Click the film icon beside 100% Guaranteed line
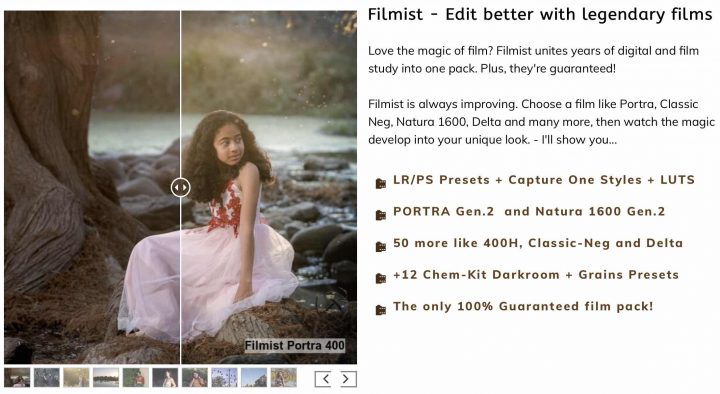 (x=381, y=310)
